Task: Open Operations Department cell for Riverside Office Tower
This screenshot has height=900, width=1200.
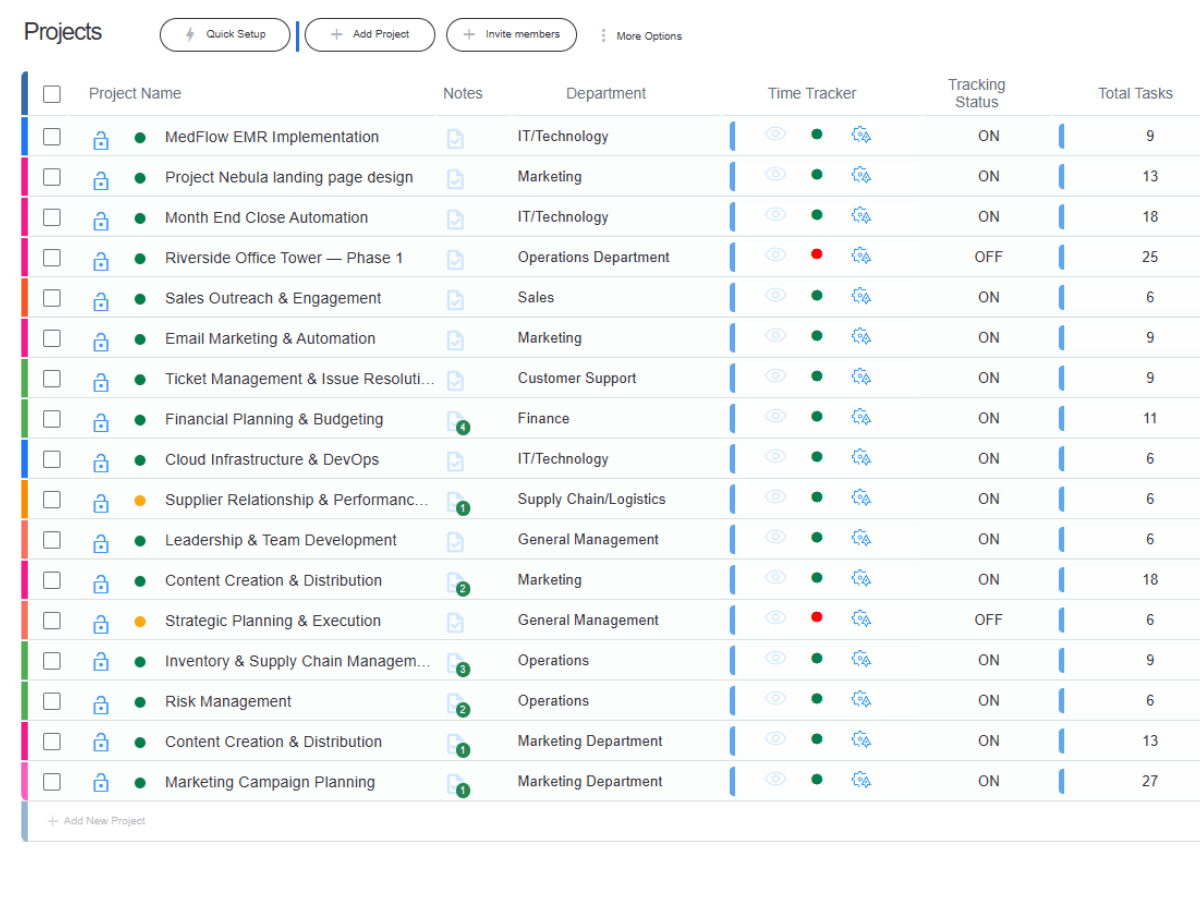Action: point(594,257)
